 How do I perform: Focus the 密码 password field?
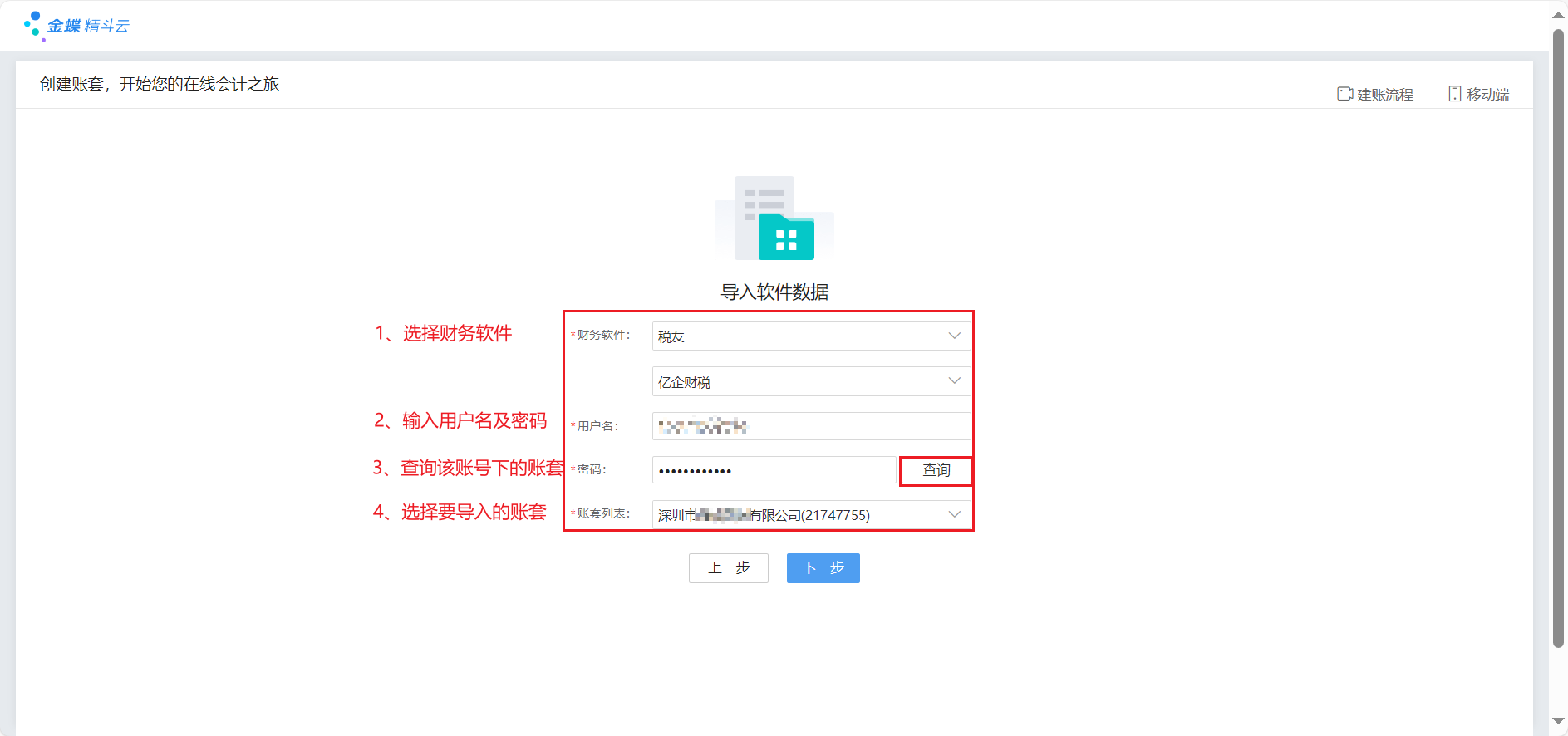774,470
